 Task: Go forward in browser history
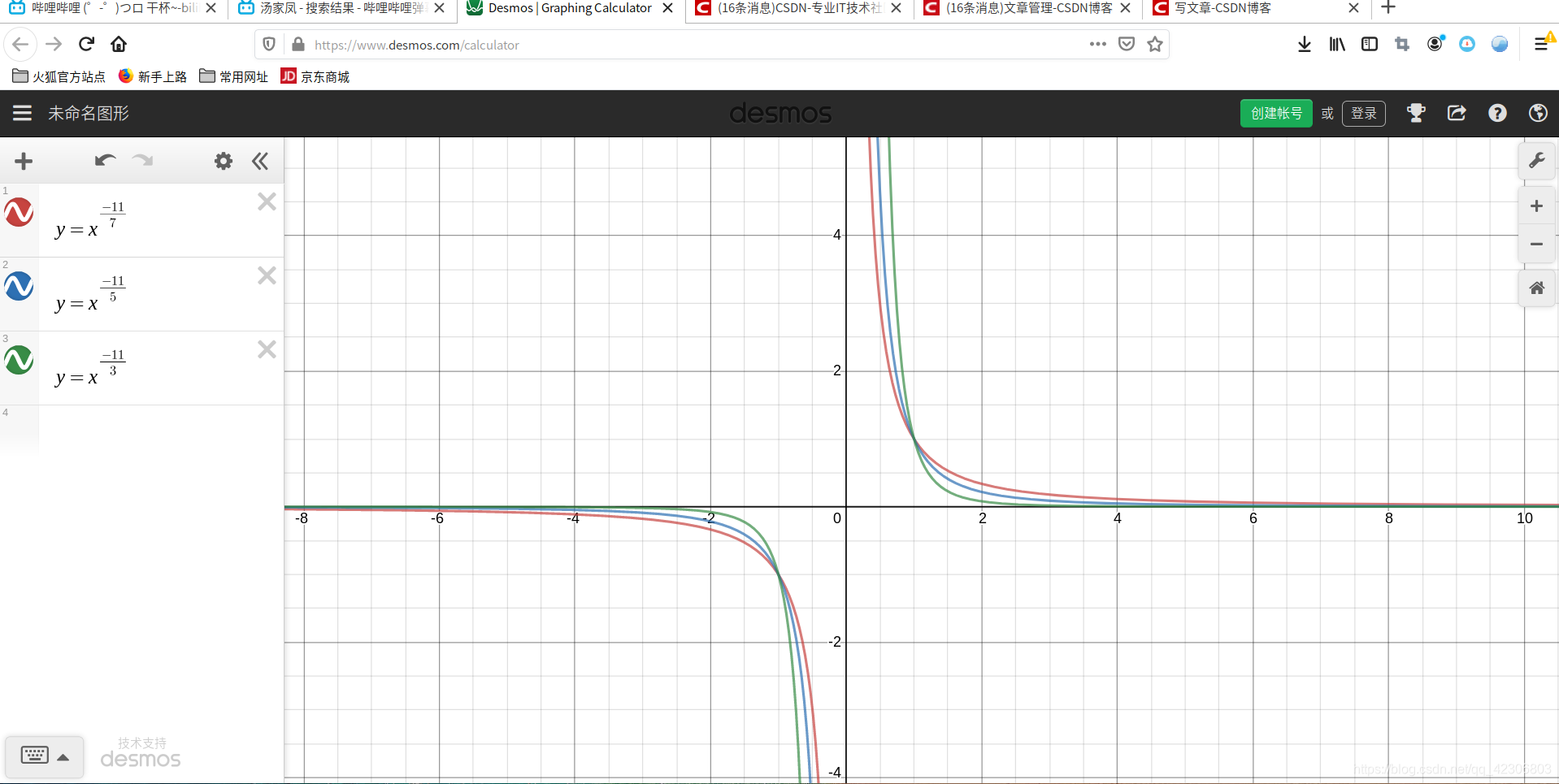(54, 44)
